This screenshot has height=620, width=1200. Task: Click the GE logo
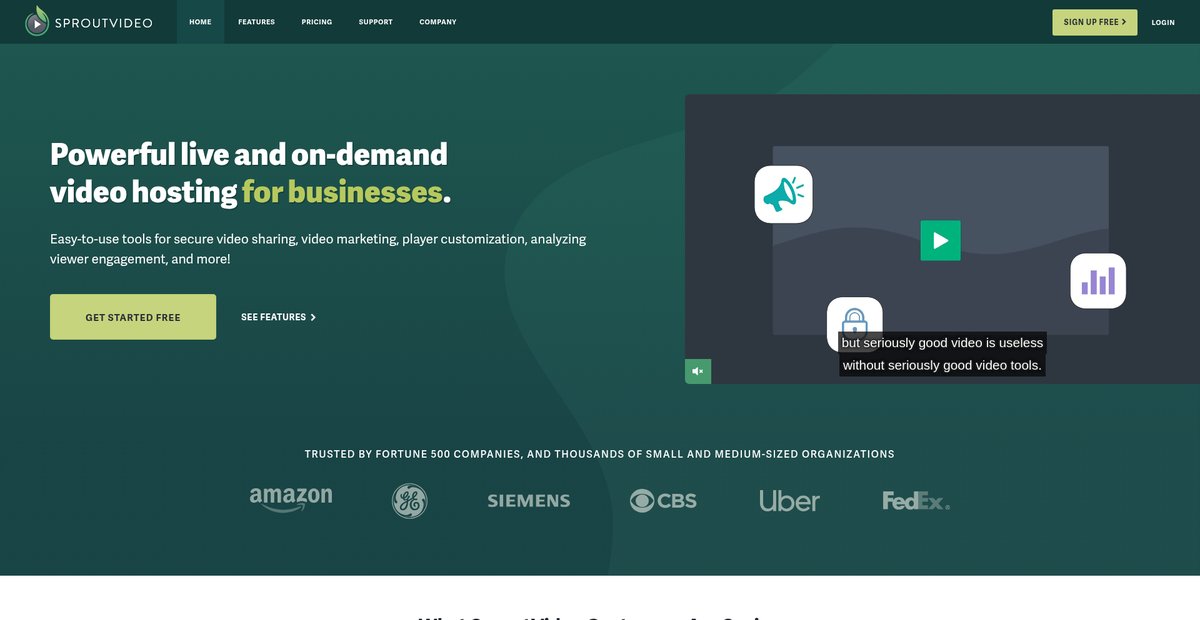(x=409, y=501)
